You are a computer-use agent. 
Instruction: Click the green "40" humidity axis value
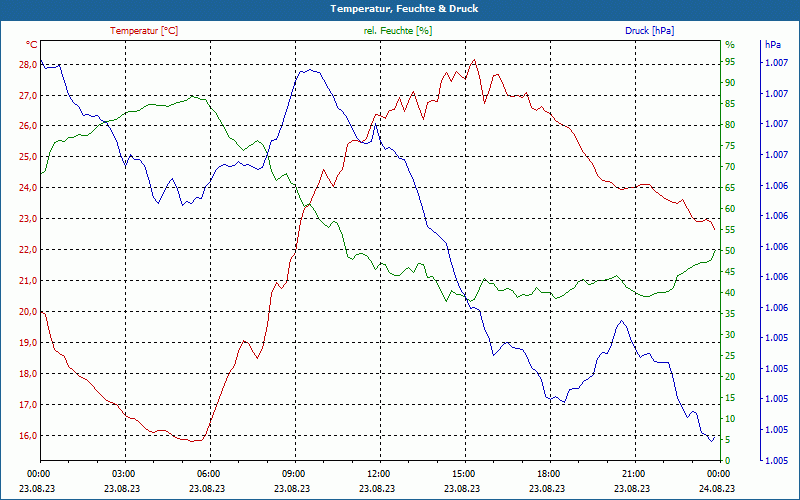730,293
